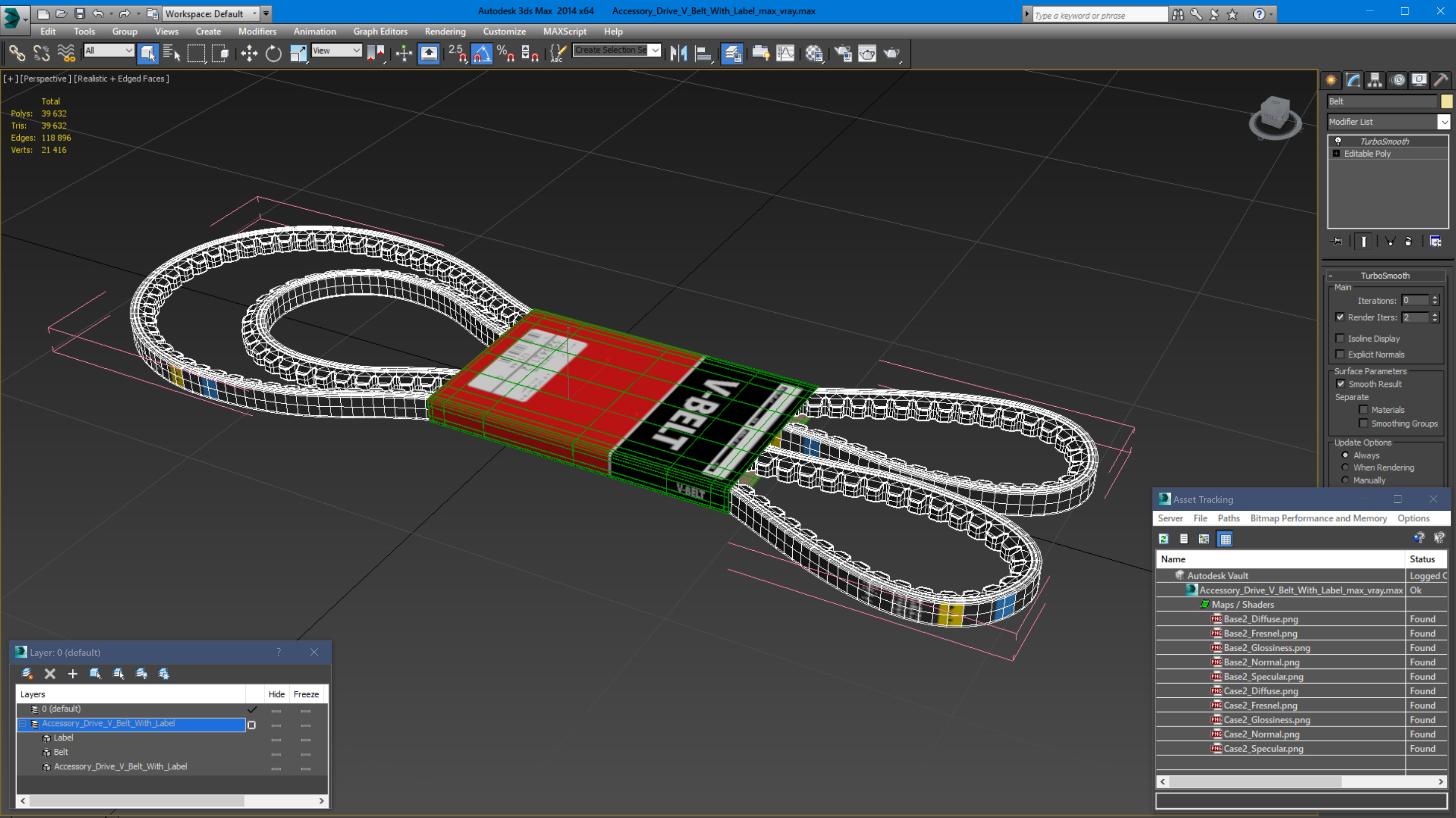Expand the Editable Poly modifier entry

coord(1336,154)
